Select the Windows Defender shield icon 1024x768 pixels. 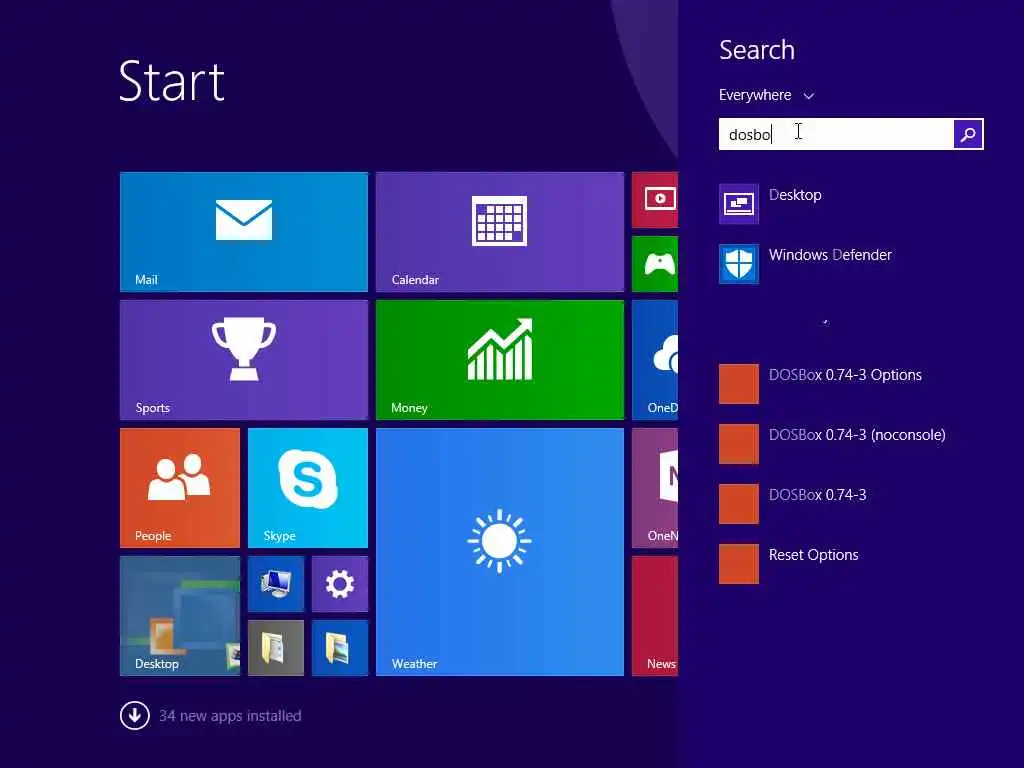click(x=739, y=264)
